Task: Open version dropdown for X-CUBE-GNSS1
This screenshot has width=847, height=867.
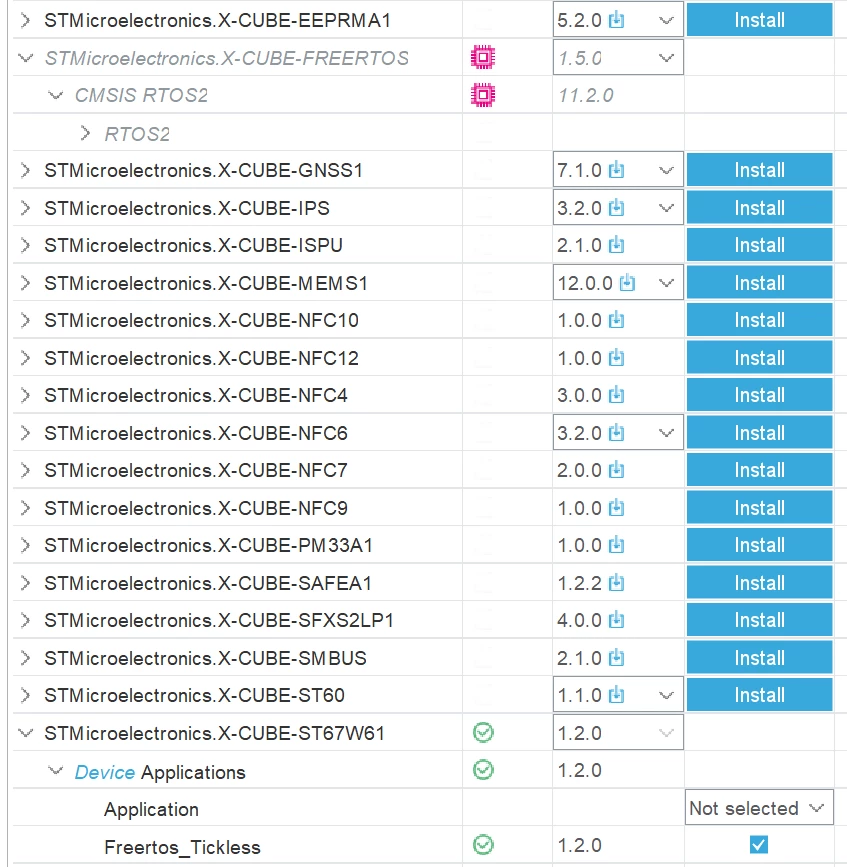Action: coord(666,170)
